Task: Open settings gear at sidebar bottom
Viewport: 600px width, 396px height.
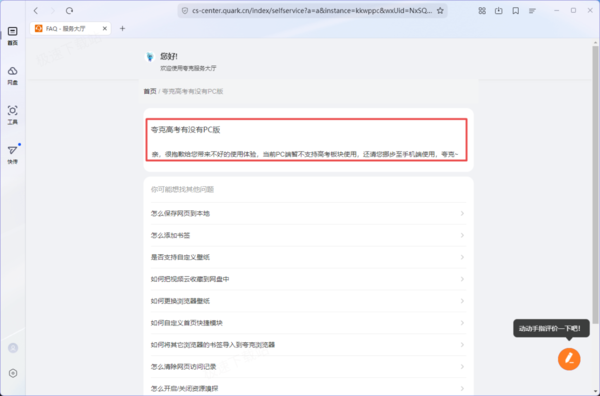Action: [13, 373]
